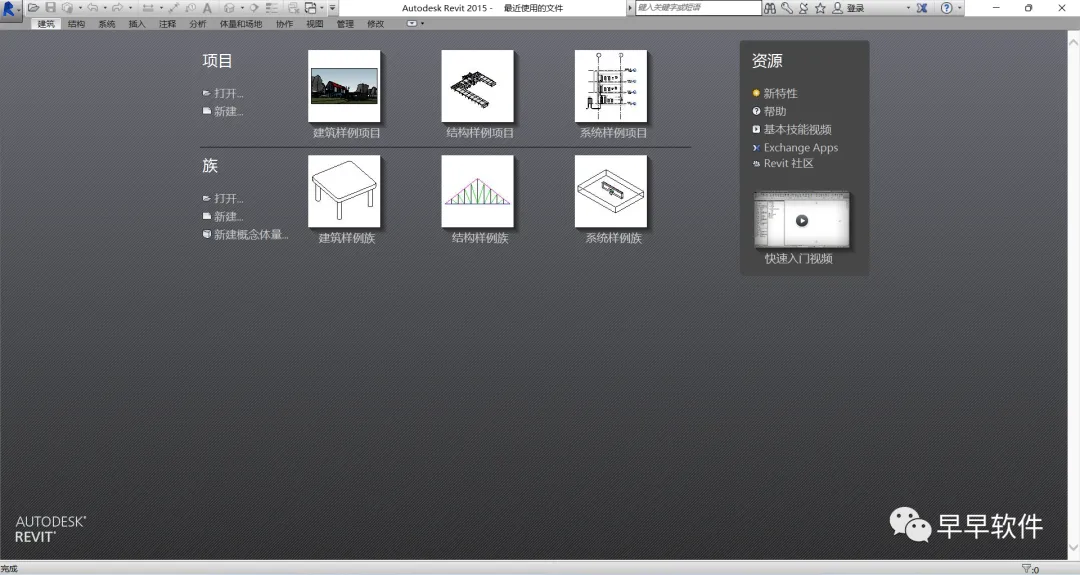Open Customize Quick Access Toolbar dropdown
This screenshot has height=575, width=1080.
(x=332, y=8)
